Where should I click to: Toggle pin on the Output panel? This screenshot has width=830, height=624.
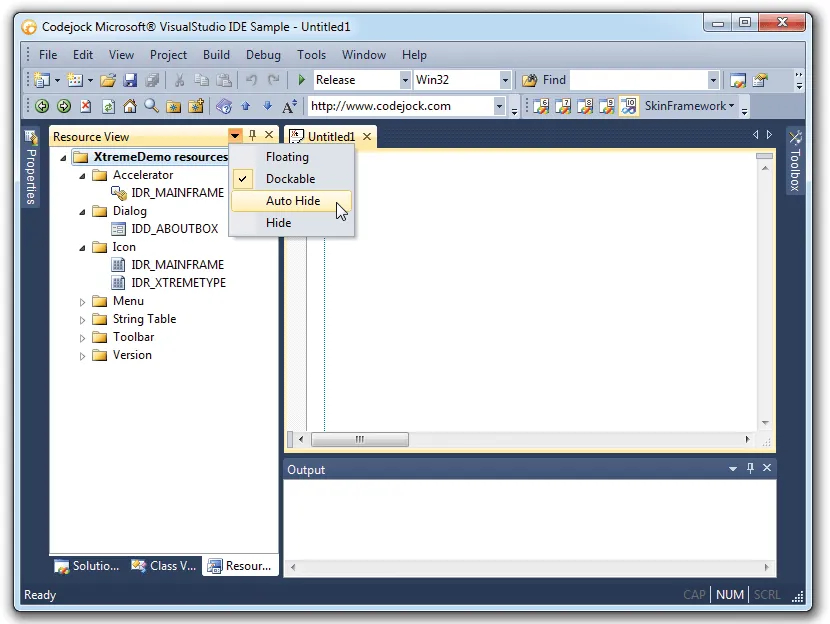(x=750, y=469)
